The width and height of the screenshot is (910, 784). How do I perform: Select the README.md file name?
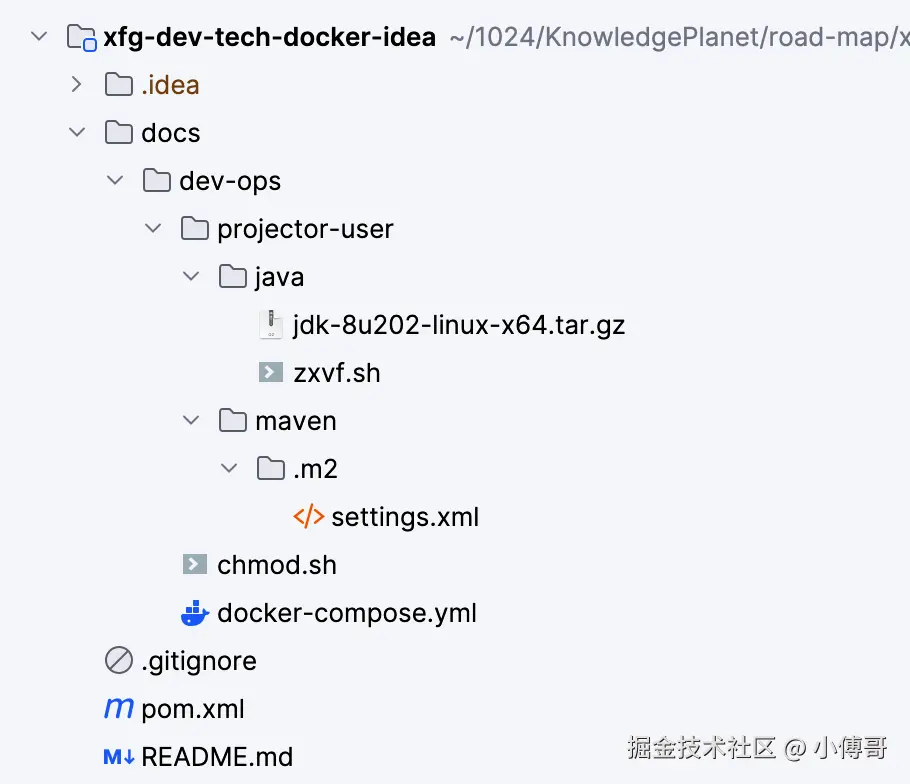tap(217, 757)
